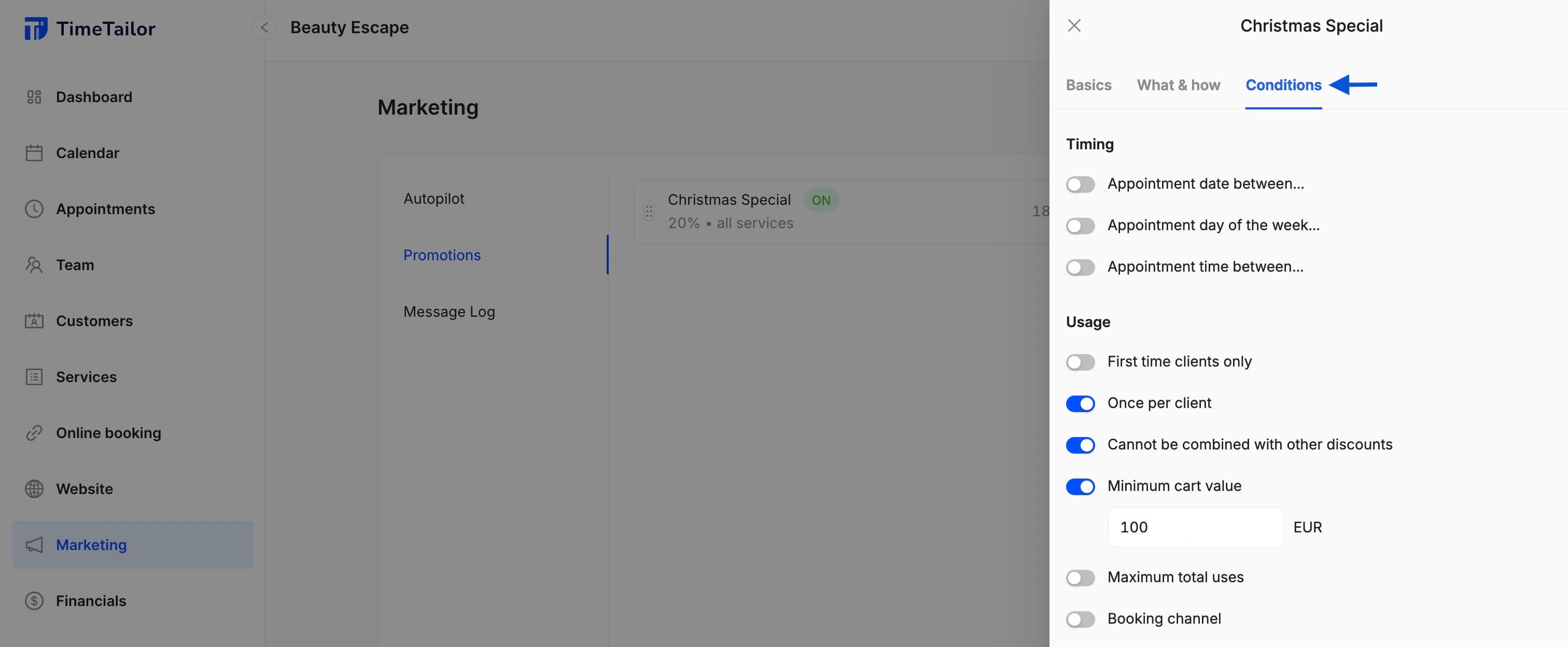1568x647 pixels.
Task: Click the Appointments clock icon
Action: [x=34, y=209]
